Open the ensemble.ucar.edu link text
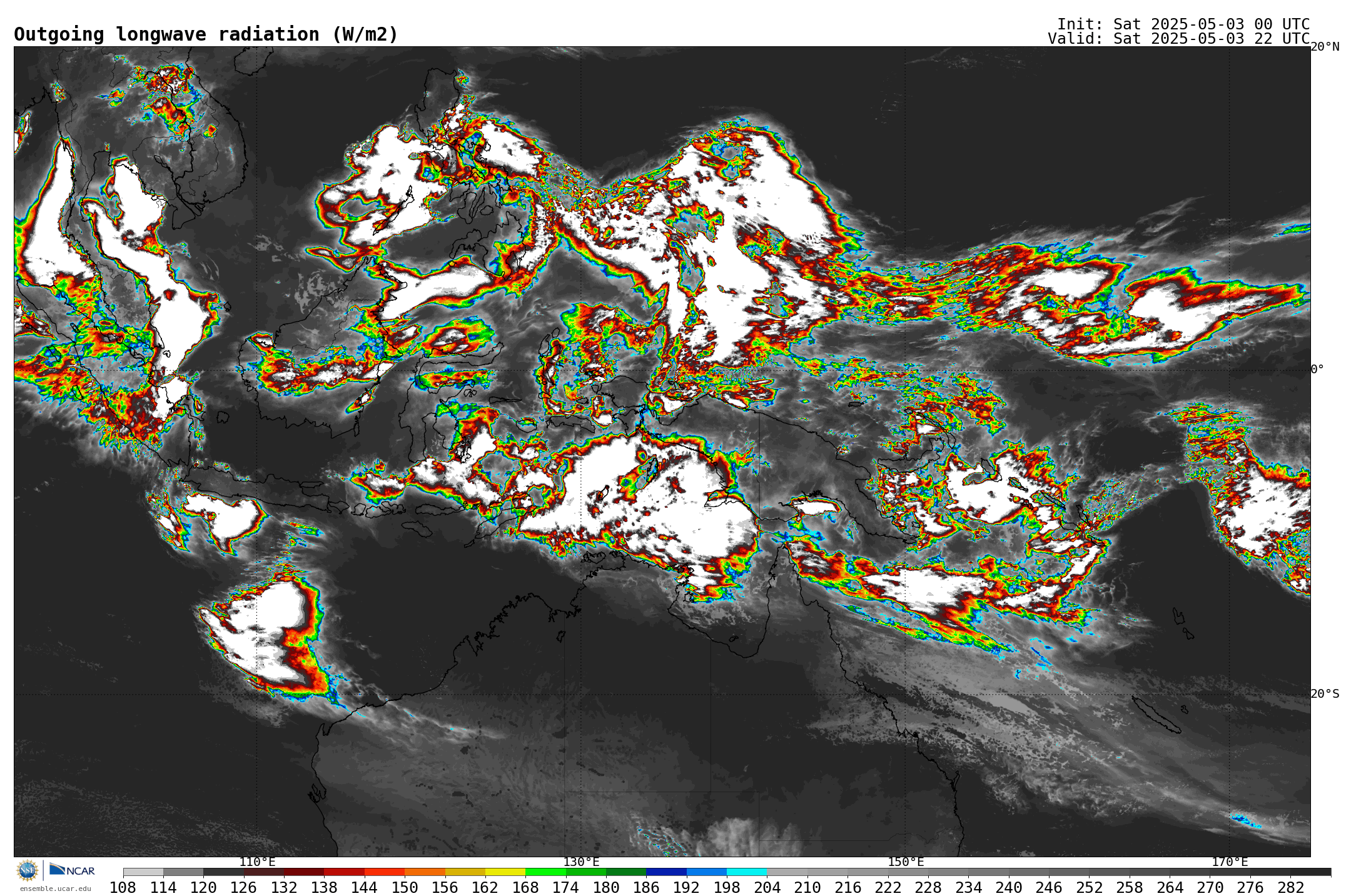This screenshot has width=1351, height=896. click(x=55, y=888)
